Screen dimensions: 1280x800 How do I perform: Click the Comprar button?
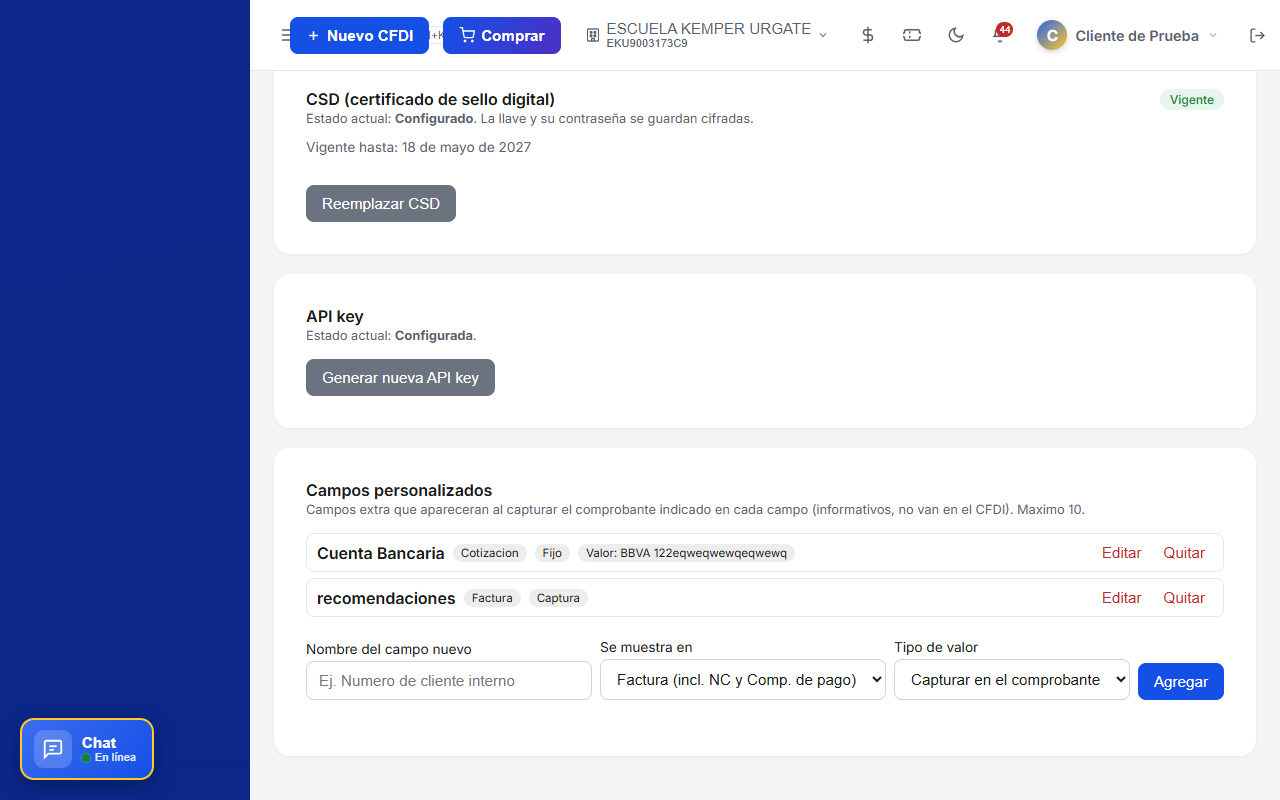(x=502, y=35)
